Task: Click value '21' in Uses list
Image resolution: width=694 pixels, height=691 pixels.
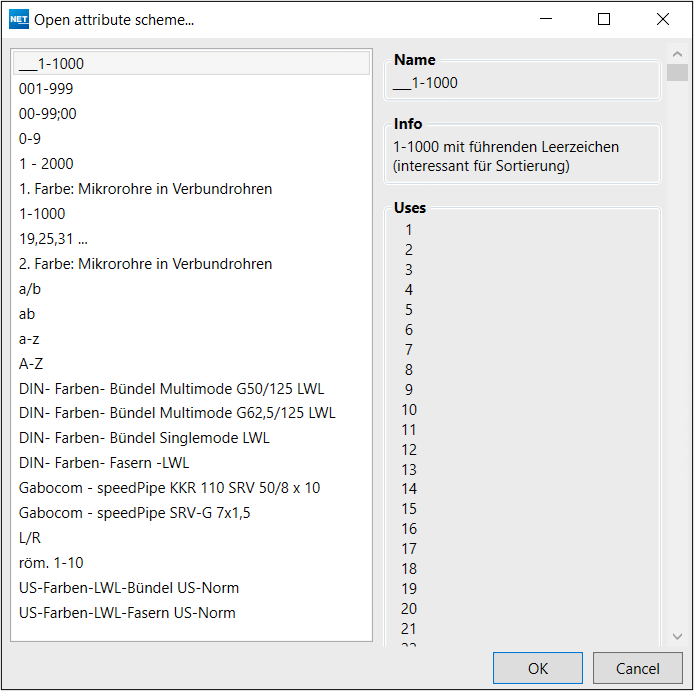Action: (x=409, y=629)
